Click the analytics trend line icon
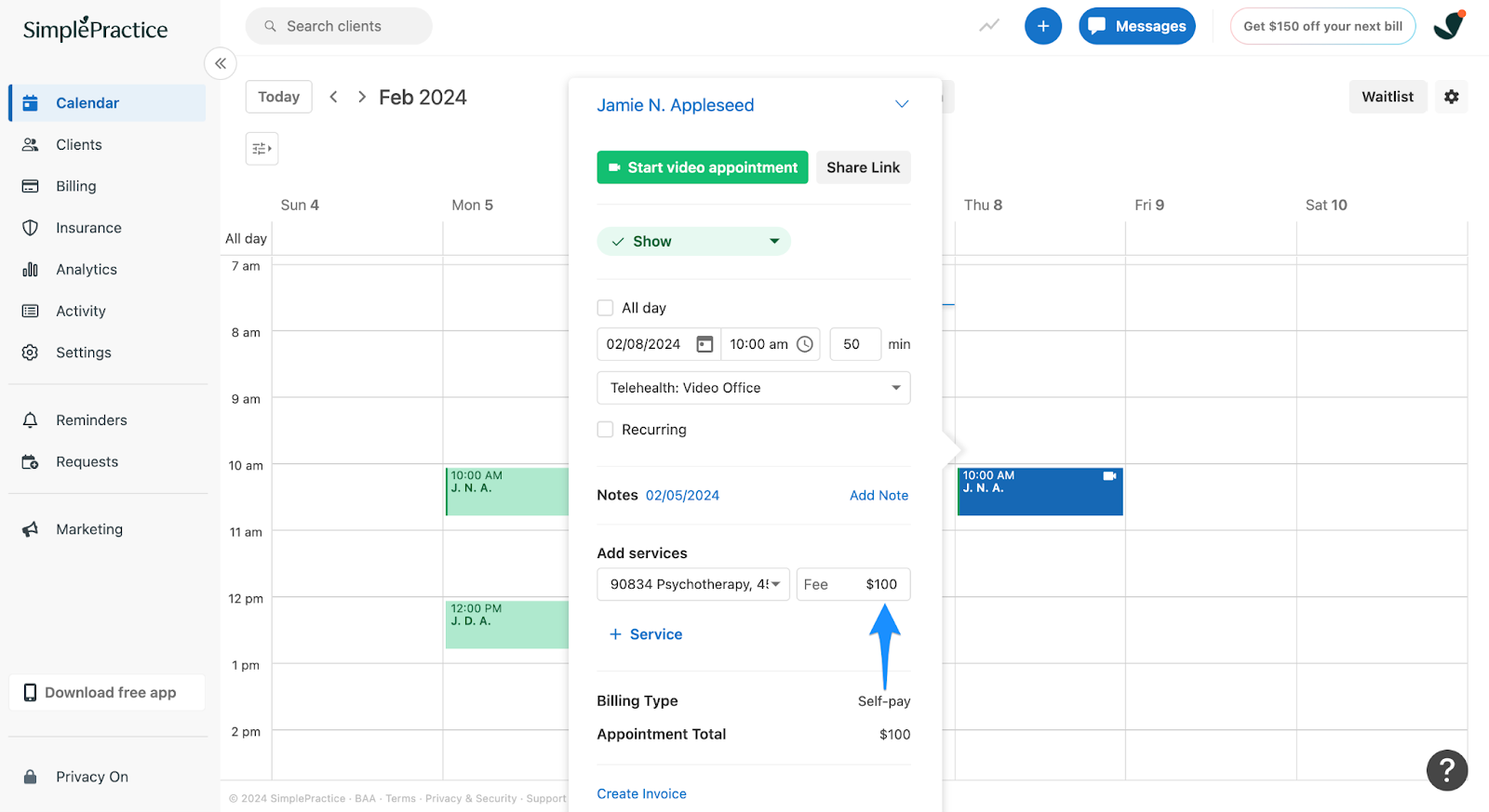This screenshot has height=812, width=1489. tap(988, 26)
